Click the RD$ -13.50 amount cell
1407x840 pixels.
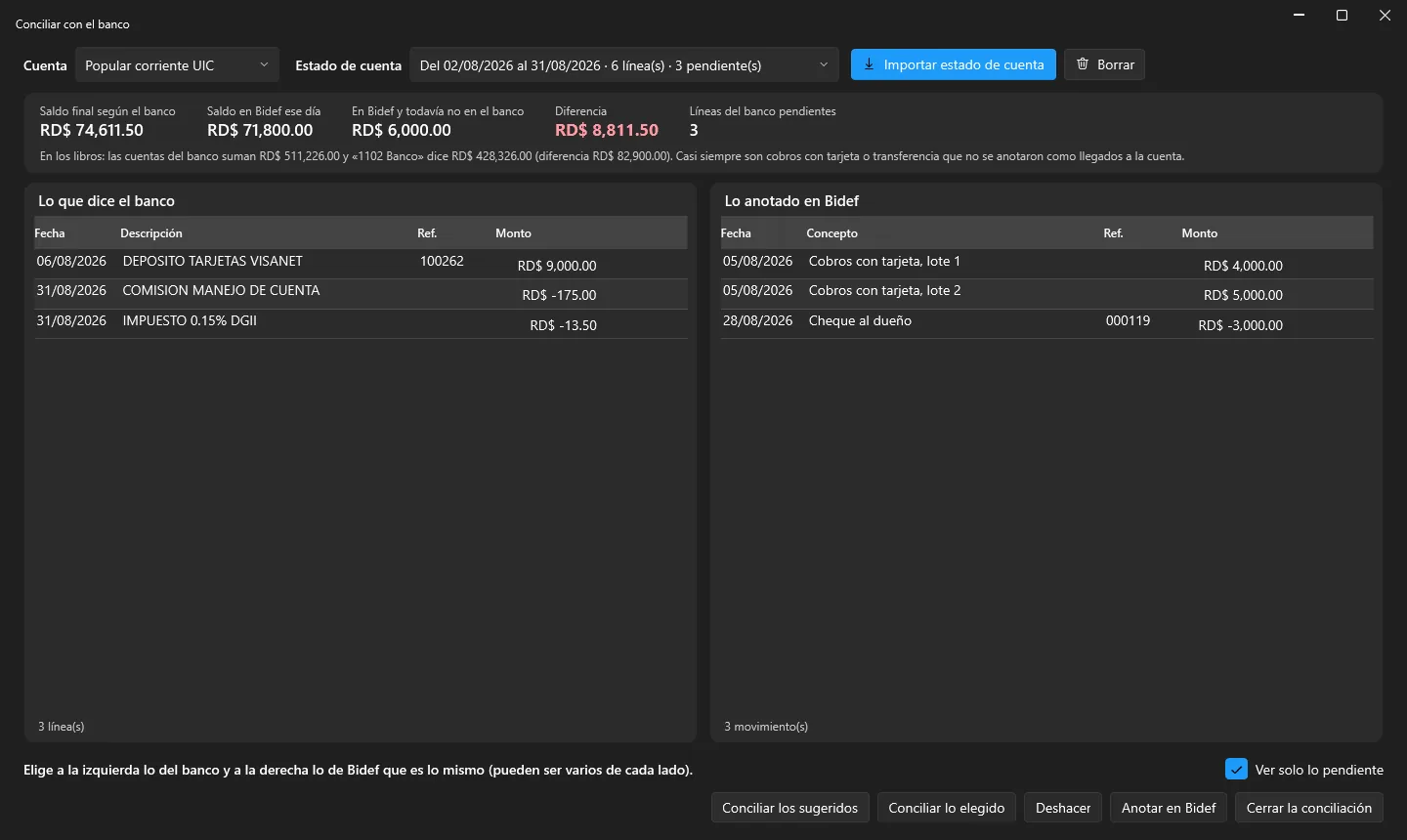tap(563, 325)
